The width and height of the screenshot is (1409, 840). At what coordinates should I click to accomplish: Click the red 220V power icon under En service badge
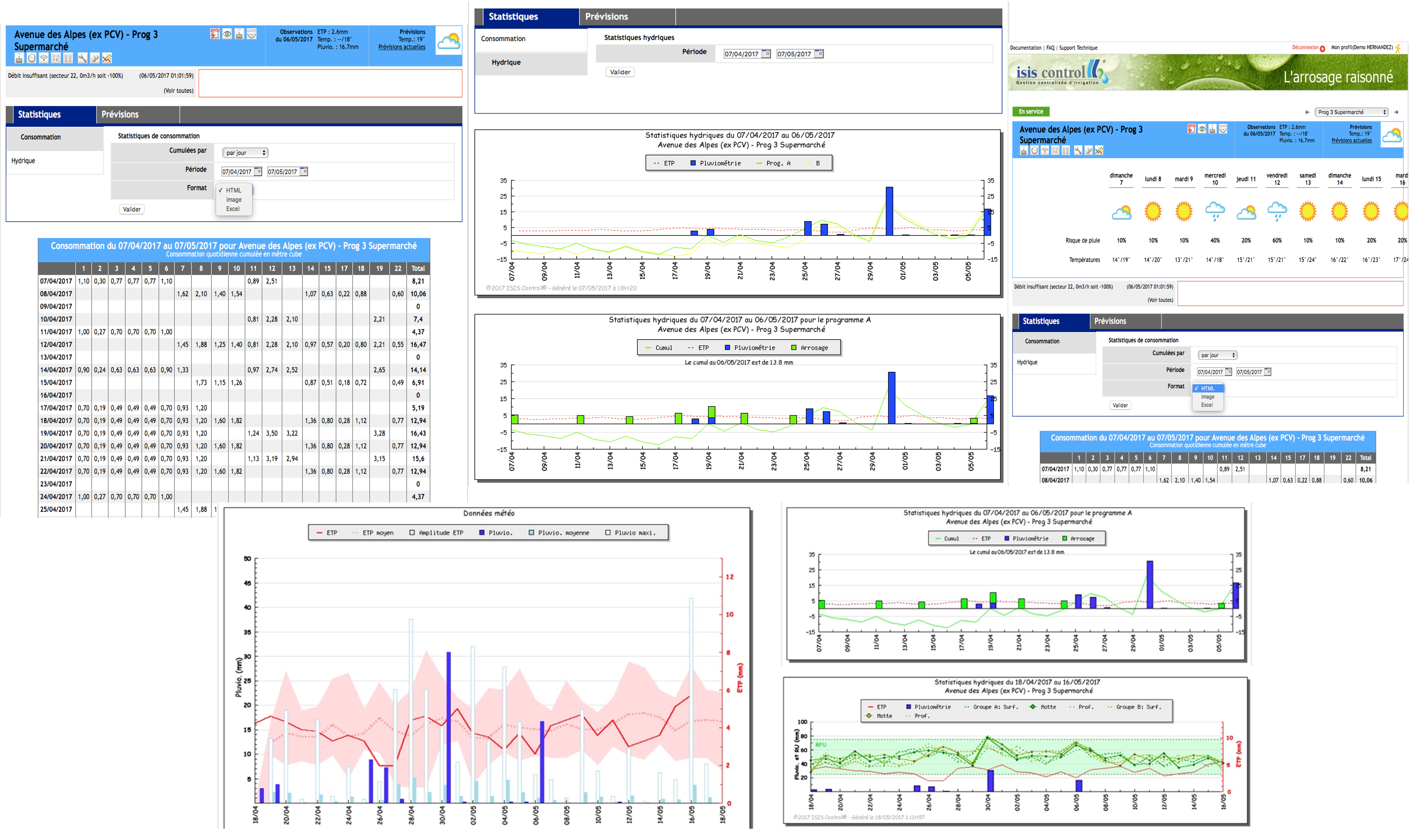(1191, 129)
